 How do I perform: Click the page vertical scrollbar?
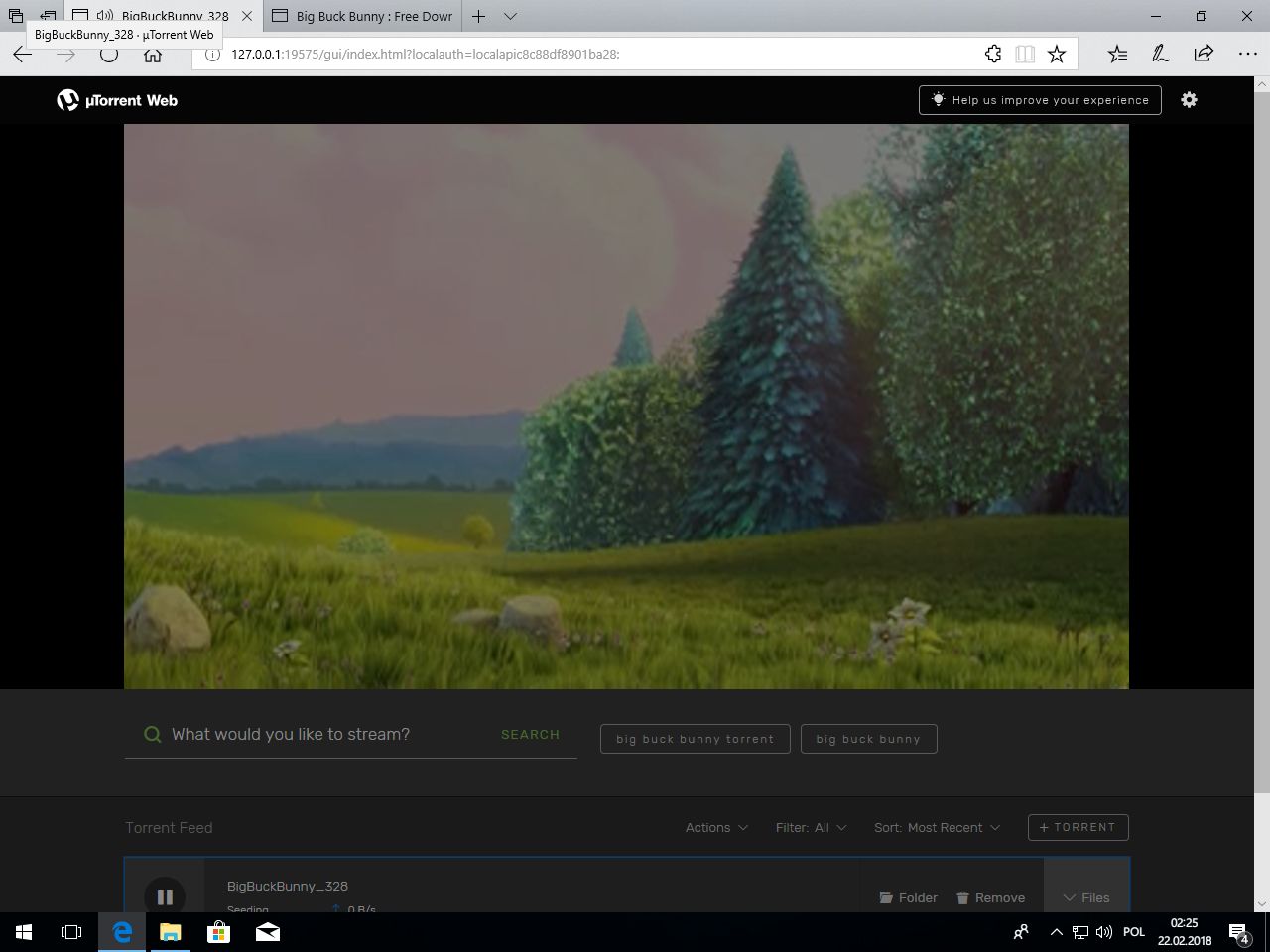point(1261,443)
